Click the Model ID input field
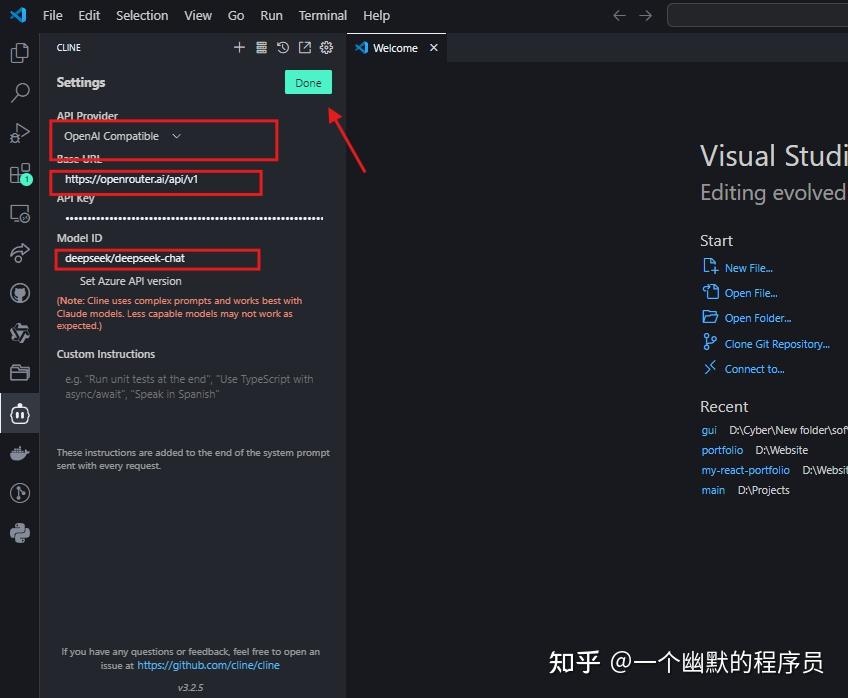 pos(156,258)
